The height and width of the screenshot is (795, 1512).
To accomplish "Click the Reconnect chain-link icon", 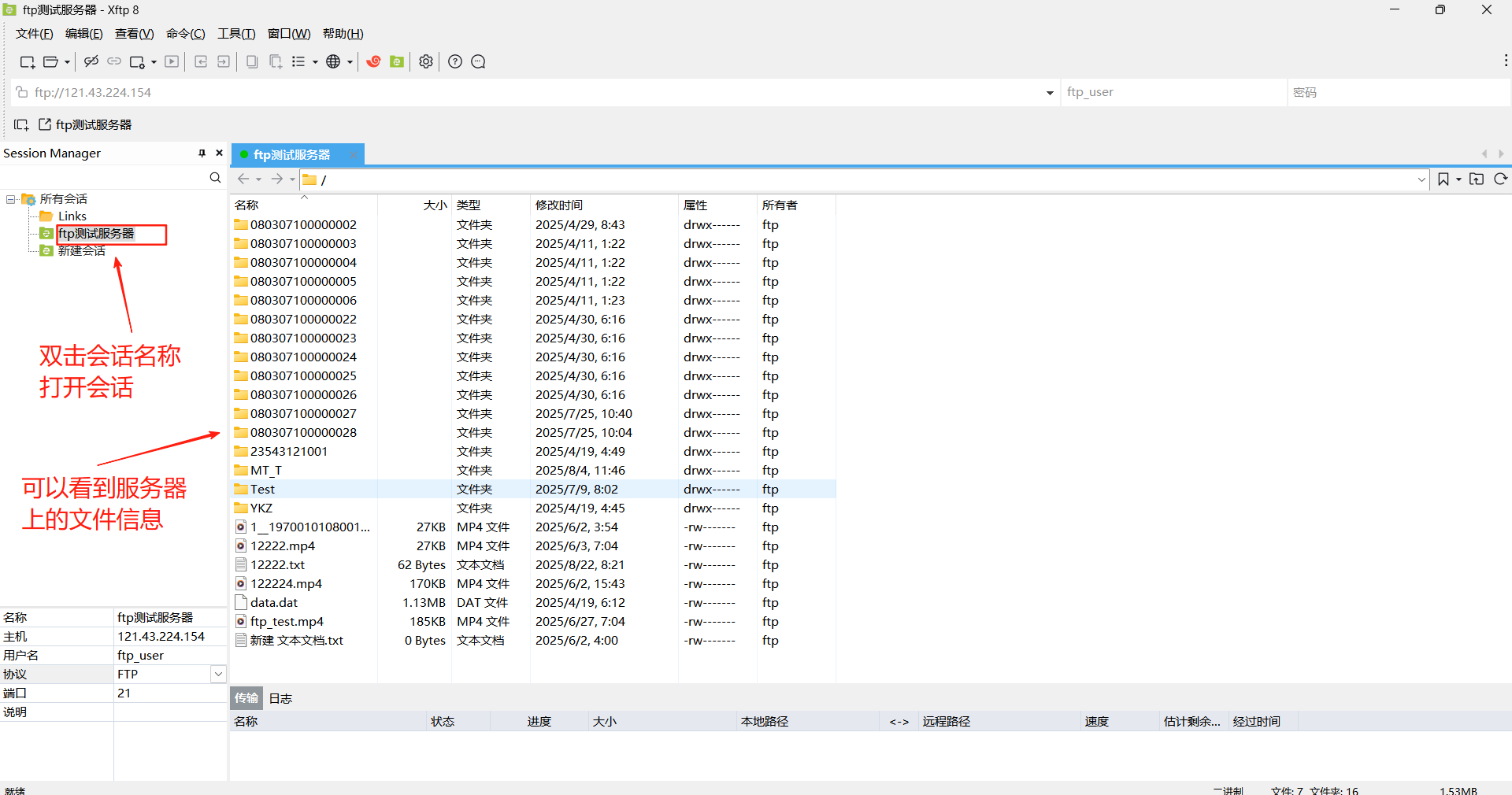I will [114, 61].
